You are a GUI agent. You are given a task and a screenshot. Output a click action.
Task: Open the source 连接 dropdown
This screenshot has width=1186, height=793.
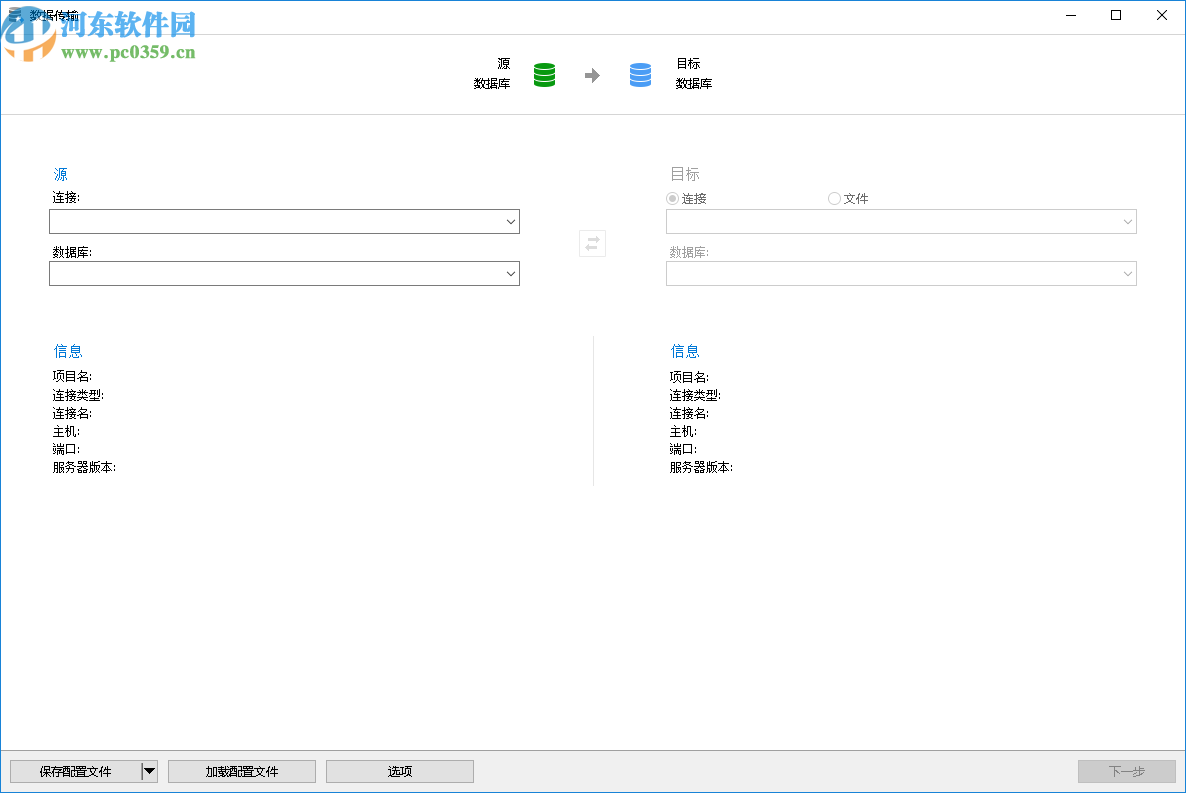(511, 221)
